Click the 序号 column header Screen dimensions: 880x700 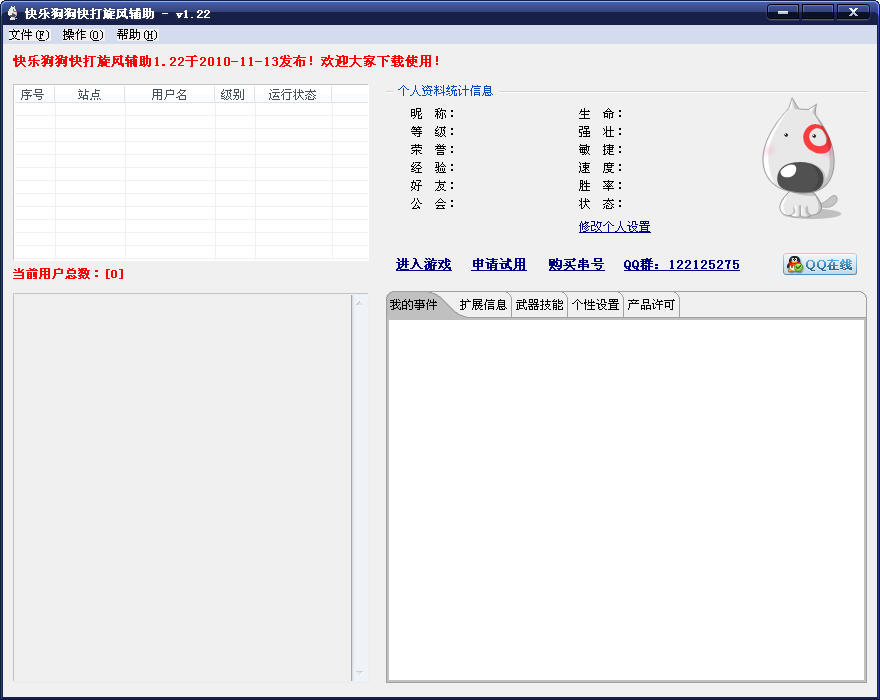[x=34, y=94]
